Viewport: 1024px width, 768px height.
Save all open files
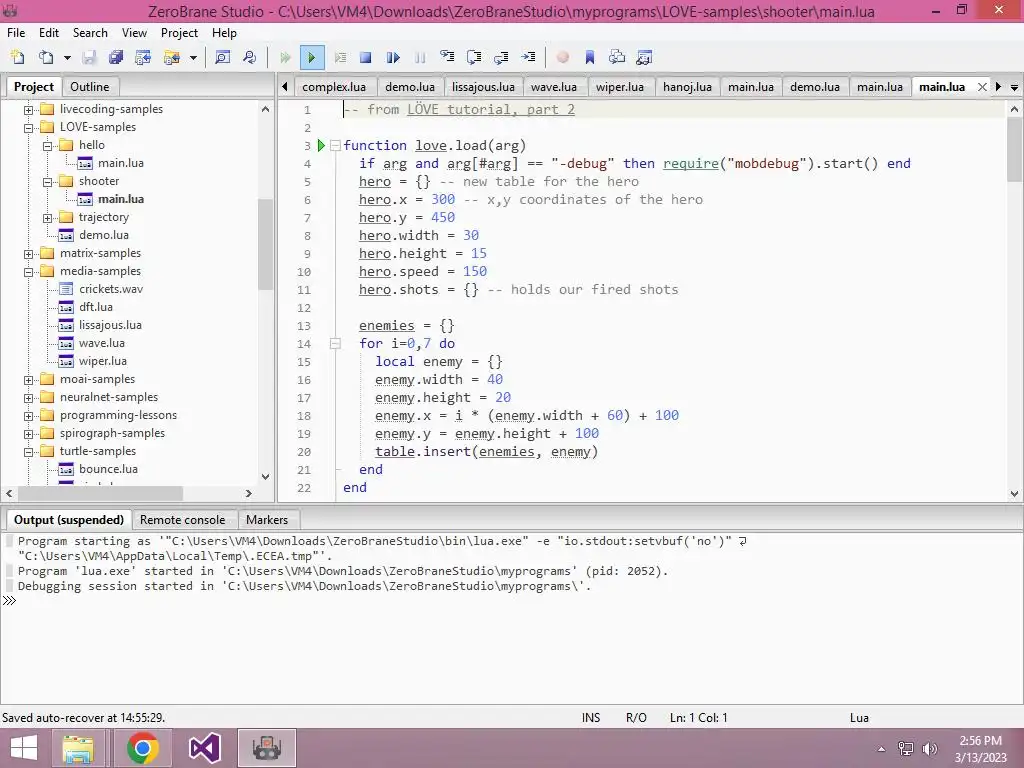116,57
